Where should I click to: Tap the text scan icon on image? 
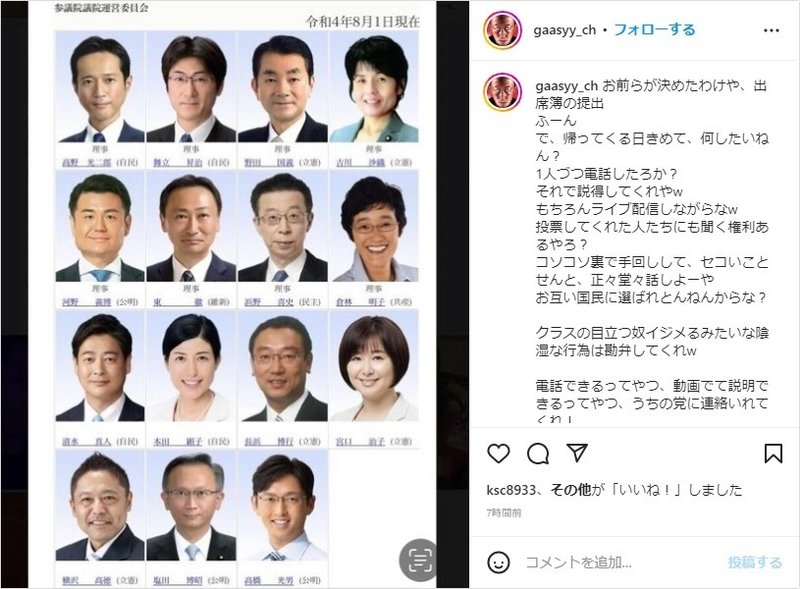(x=418, y=560)
